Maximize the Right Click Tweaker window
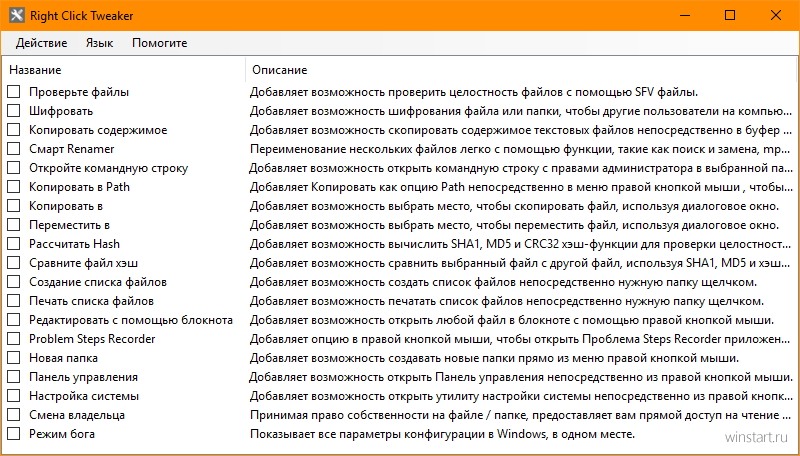Image resolution: width=800 pixels, height=456 pixels. click(x=730, y=15)
